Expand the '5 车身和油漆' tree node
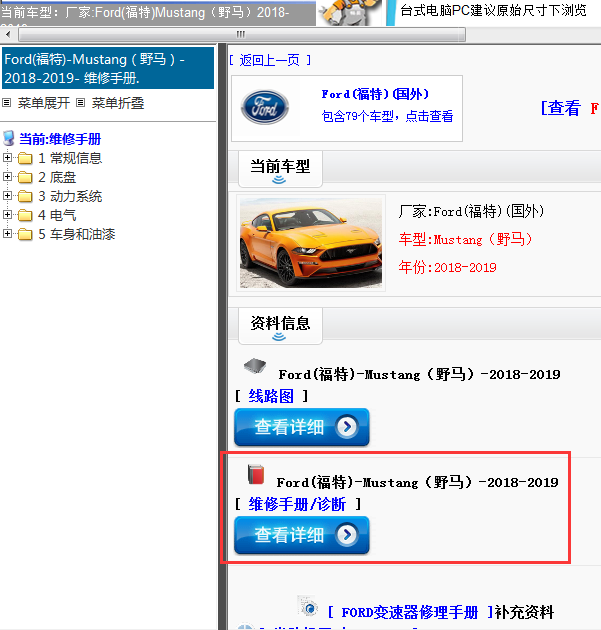Viewport: 601px width, 630px height. (x=7, y=233)
